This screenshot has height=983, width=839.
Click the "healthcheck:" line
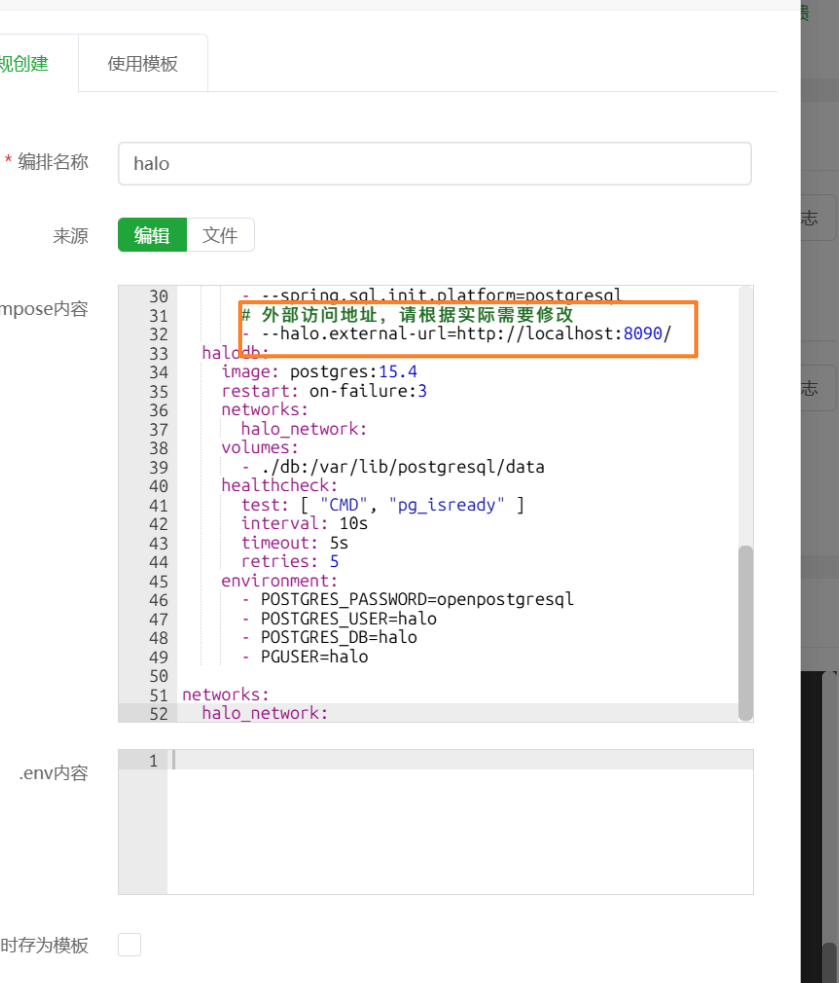279,486
